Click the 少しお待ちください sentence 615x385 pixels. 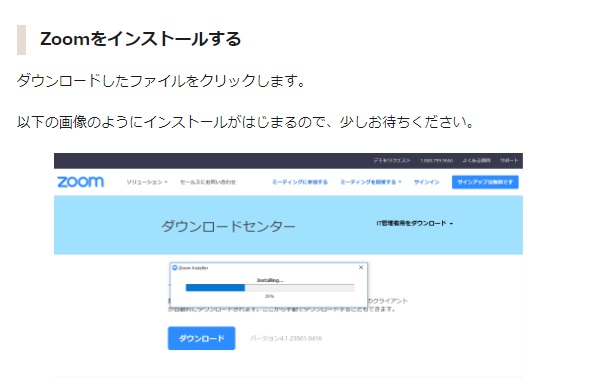click(407, 122)
